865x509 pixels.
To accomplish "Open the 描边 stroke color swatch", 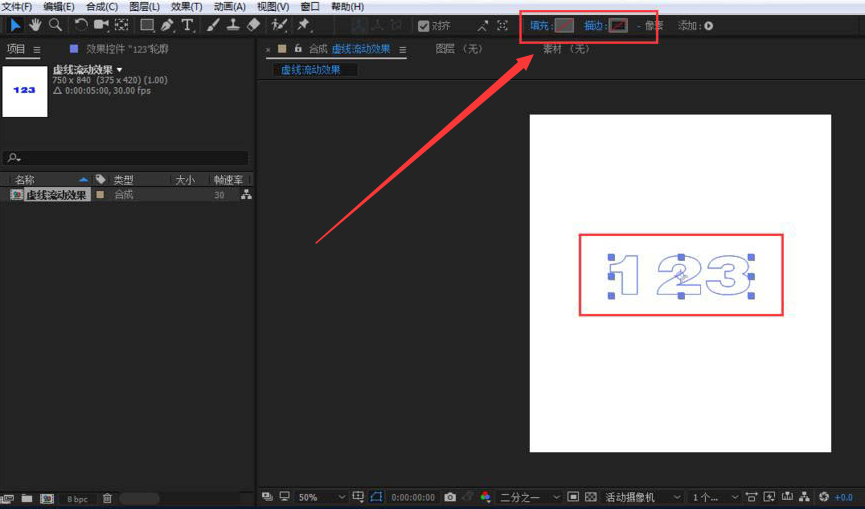I will (618, 26).
